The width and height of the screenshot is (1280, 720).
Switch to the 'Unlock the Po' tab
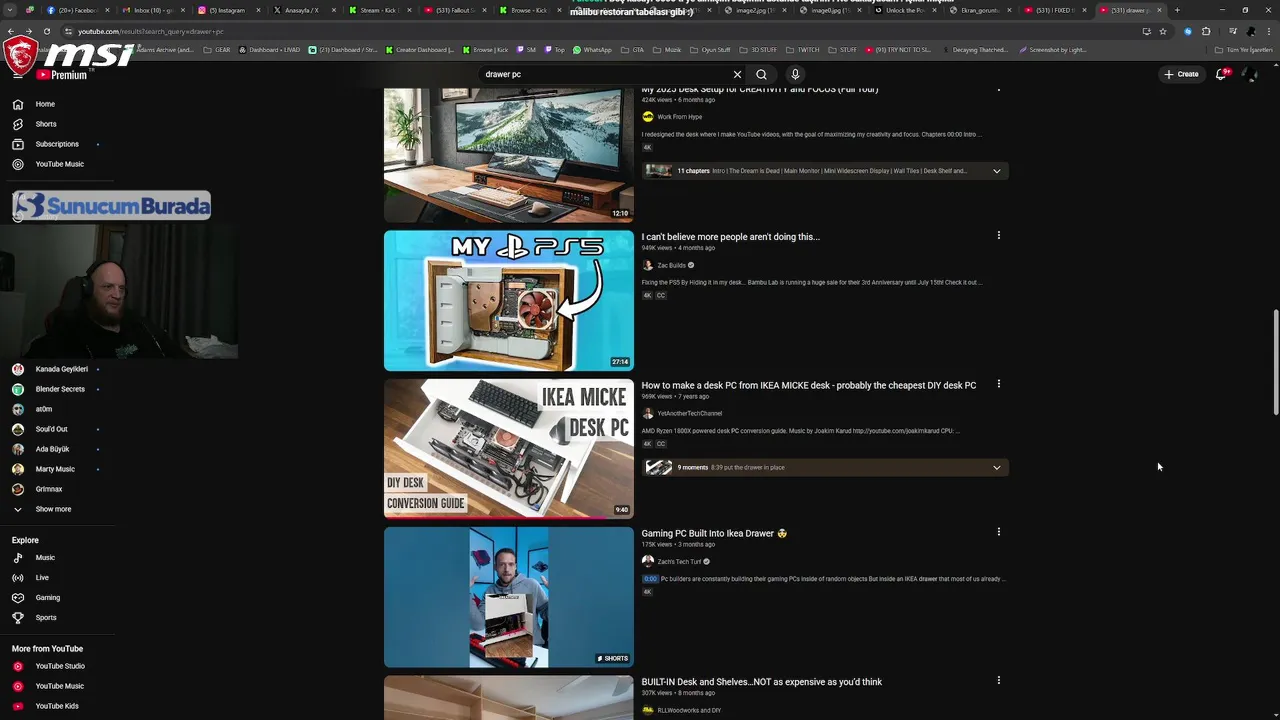(906, 10)
